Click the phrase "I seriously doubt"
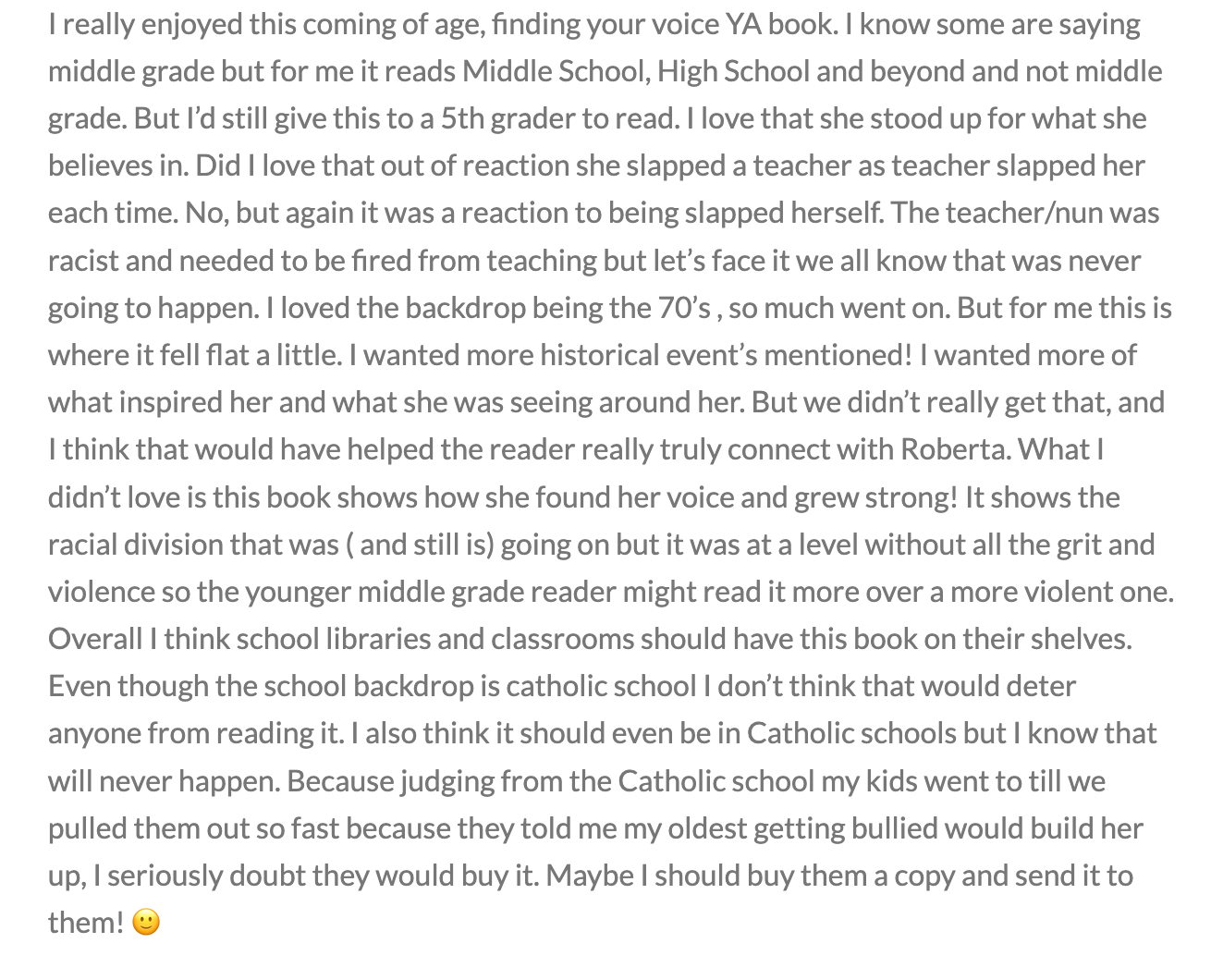Image resolution: width=1211 pixels, height=980 pixels. (x=200, y=876)
